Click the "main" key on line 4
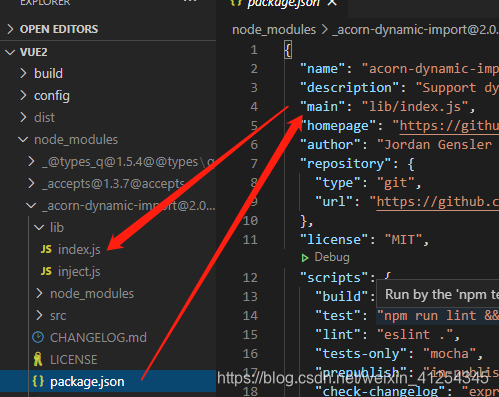Screen dimensions: 499x397 point(322,107)
